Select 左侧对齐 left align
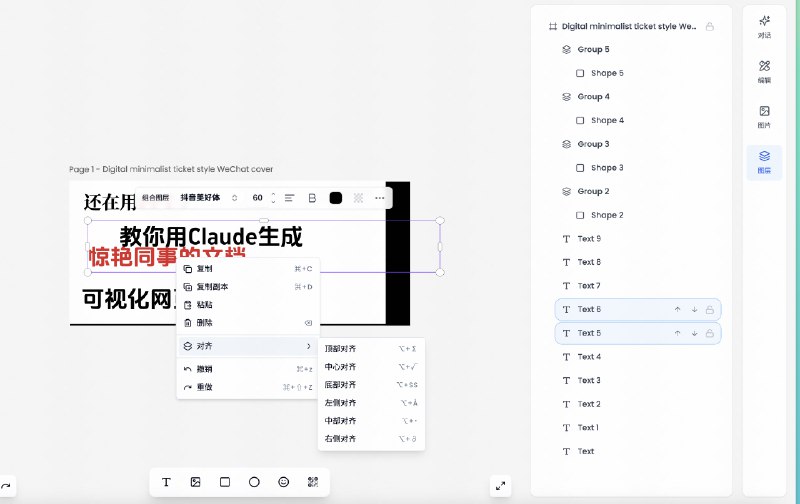Image resolution: width=800 pixels, height=504 pixels. [x=371, y=402]
